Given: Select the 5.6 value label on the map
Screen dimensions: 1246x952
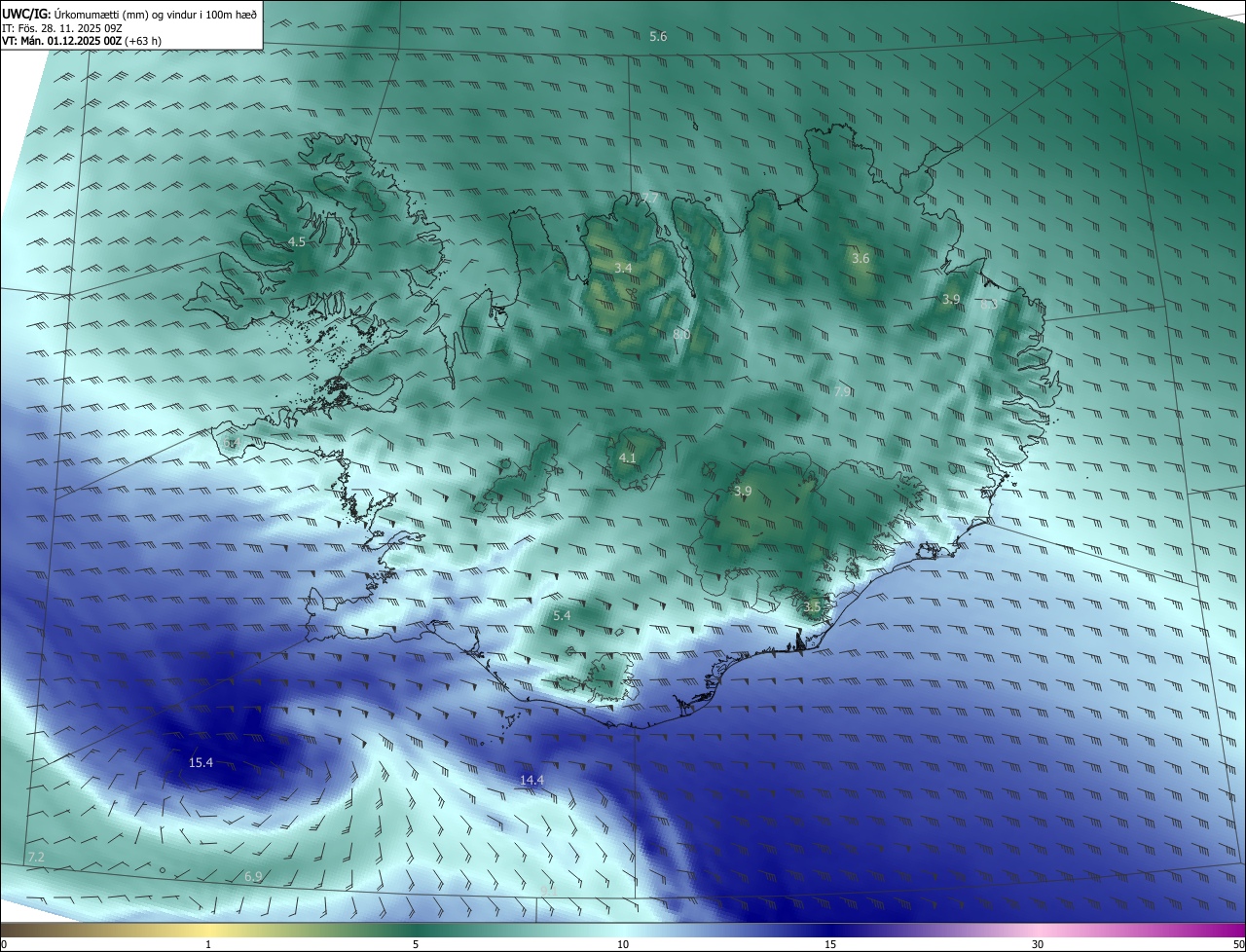Looking at the screenshot, I should [x=658, y=36].
